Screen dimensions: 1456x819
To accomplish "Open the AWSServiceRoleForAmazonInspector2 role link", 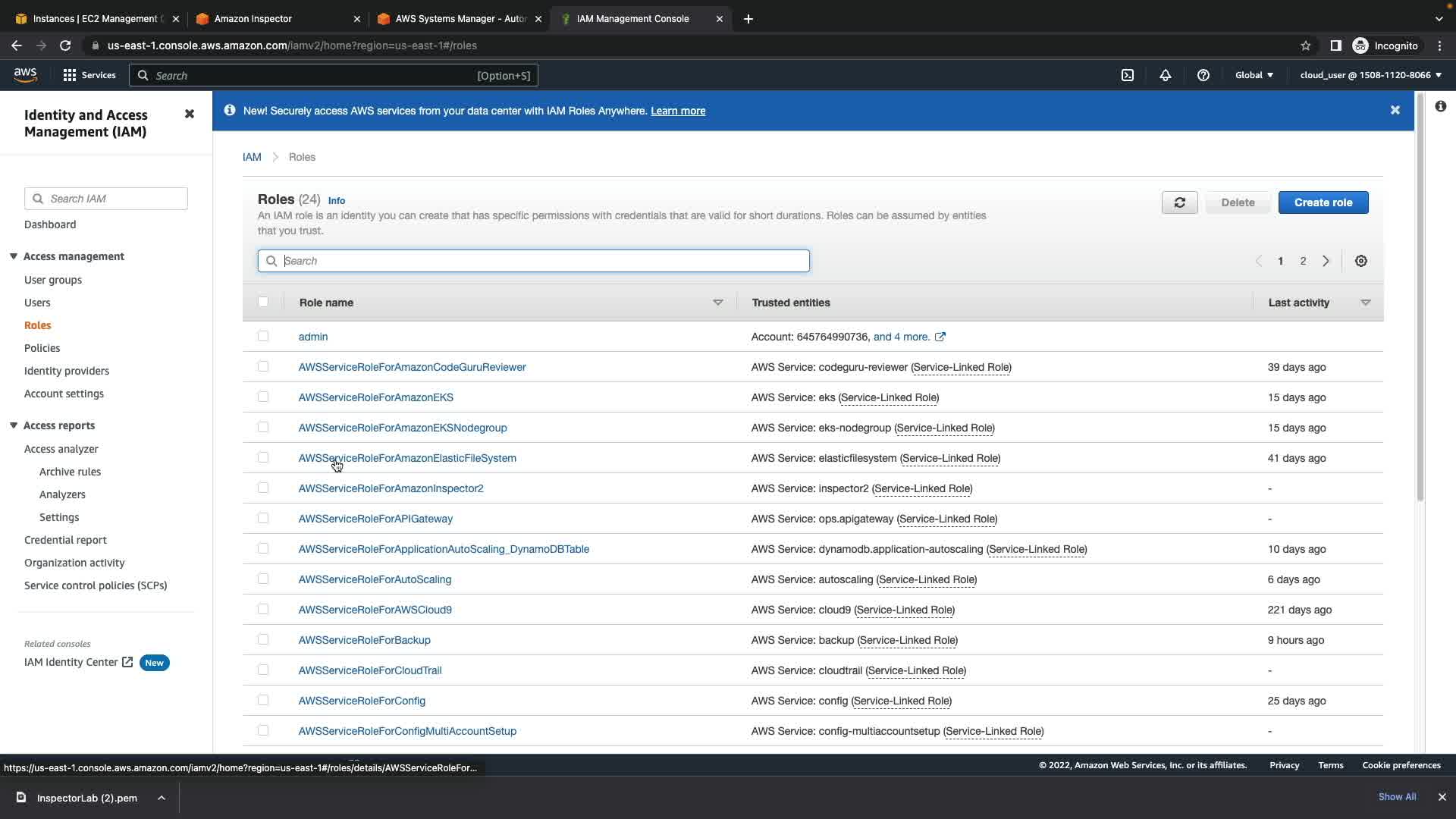I will pos(391,488).
